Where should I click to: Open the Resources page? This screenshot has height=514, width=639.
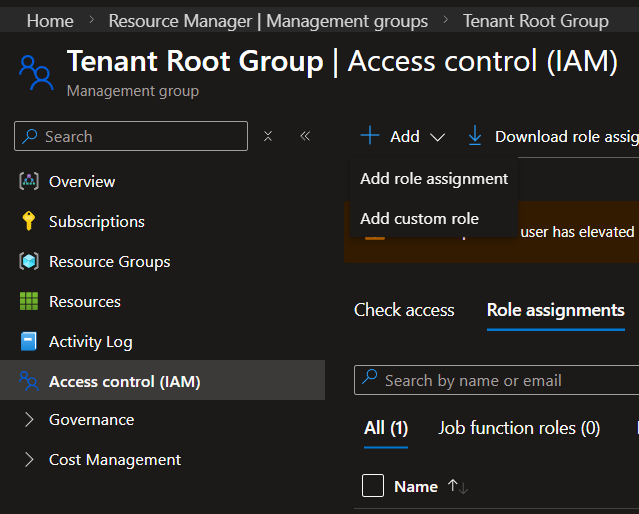(x=85, y=302)
